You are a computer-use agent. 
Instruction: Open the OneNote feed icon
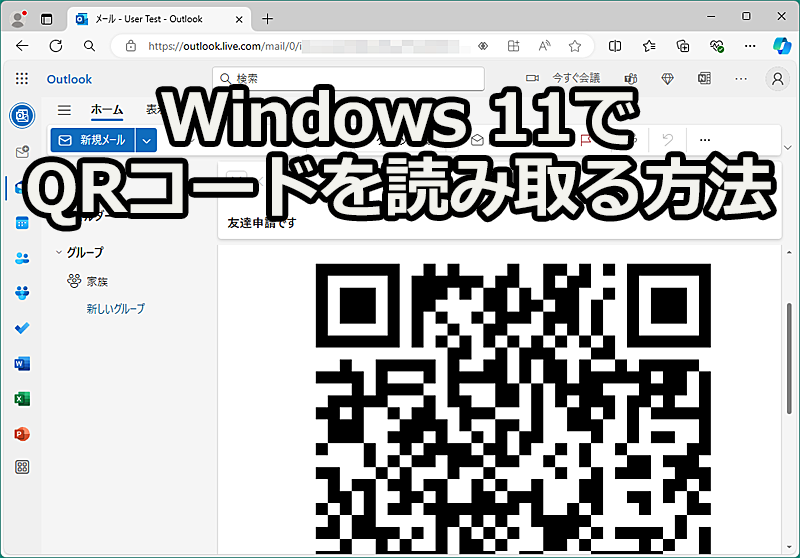point(703,79)
